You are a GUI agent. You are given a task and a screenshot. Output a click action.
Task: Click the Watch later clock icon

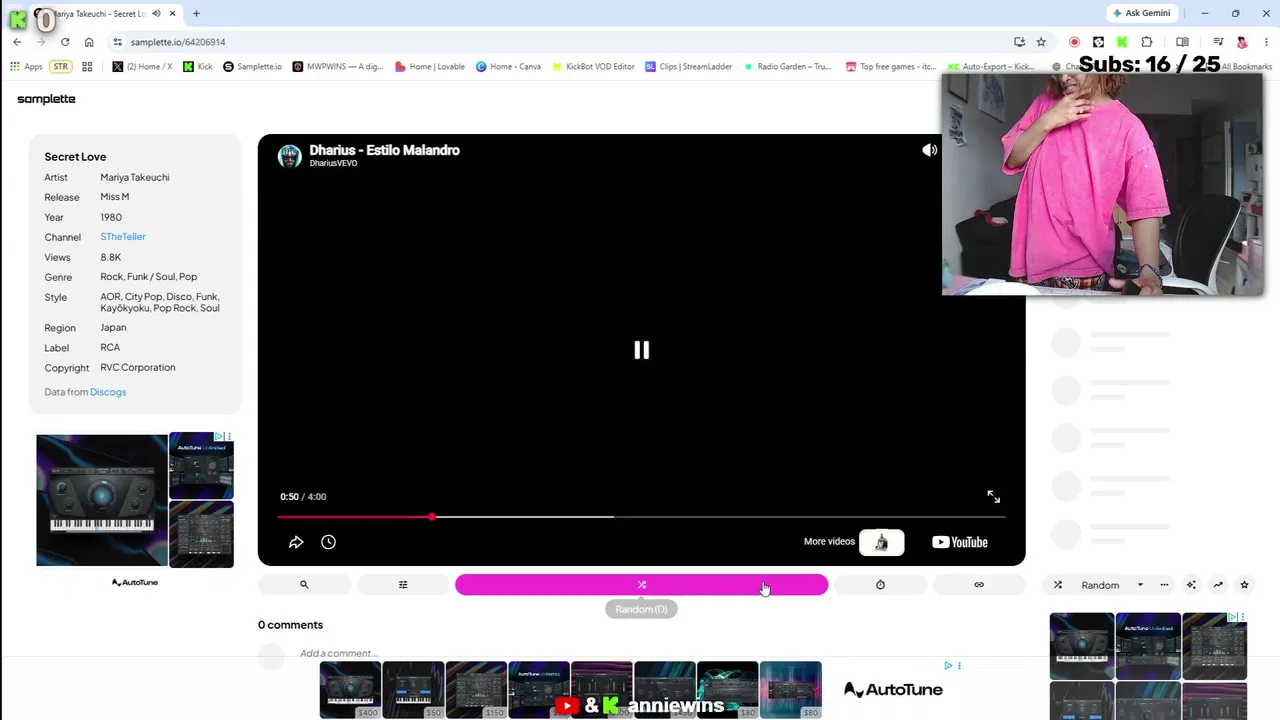(328, 542)
